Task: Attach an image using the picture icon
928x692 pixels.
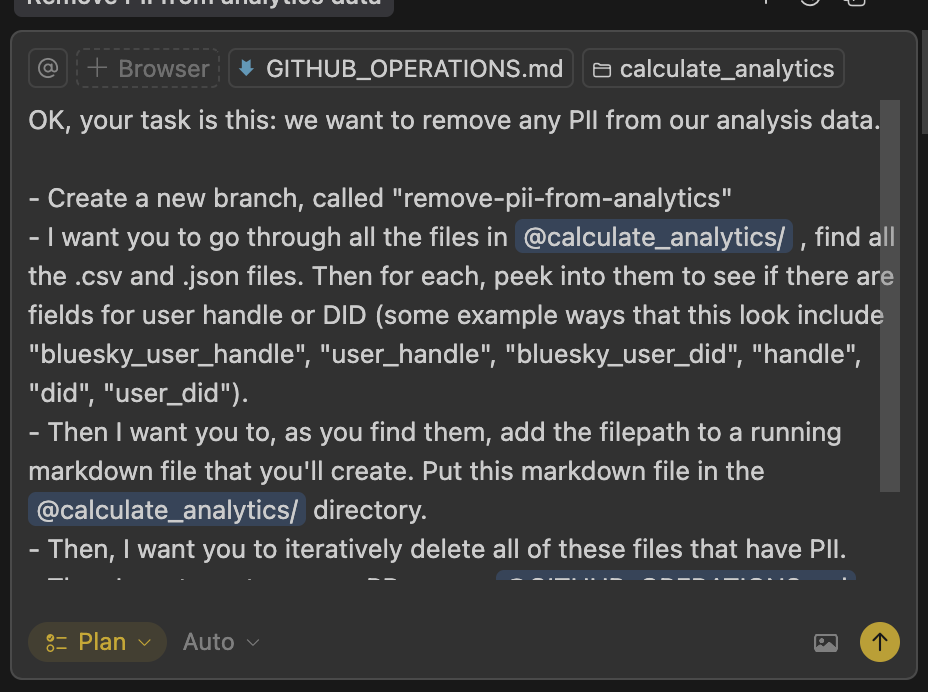Action: 826,643
